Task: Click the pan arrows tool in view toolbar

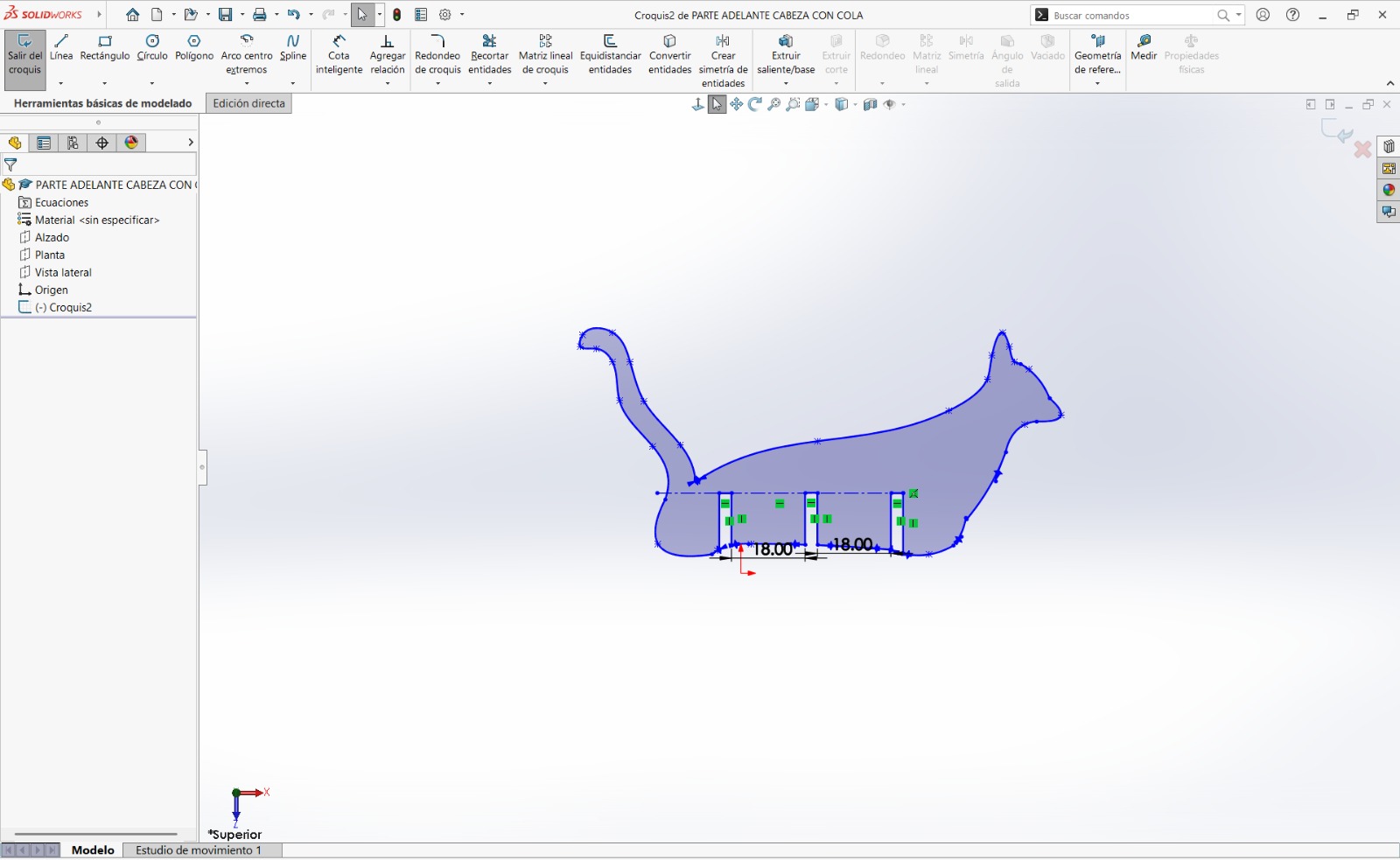Action: [737, 104]
